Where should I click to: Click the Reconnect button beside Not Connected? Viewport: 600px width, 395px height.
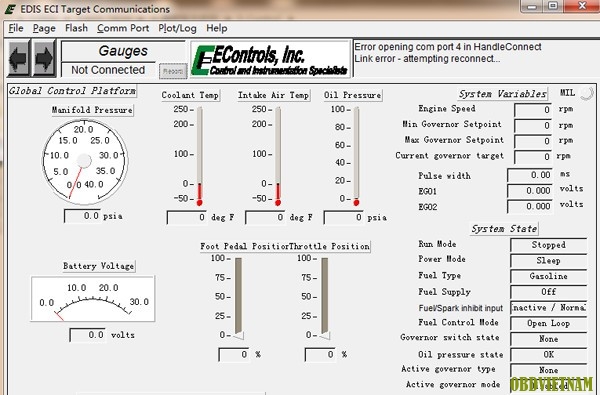(x=173, y=71)
